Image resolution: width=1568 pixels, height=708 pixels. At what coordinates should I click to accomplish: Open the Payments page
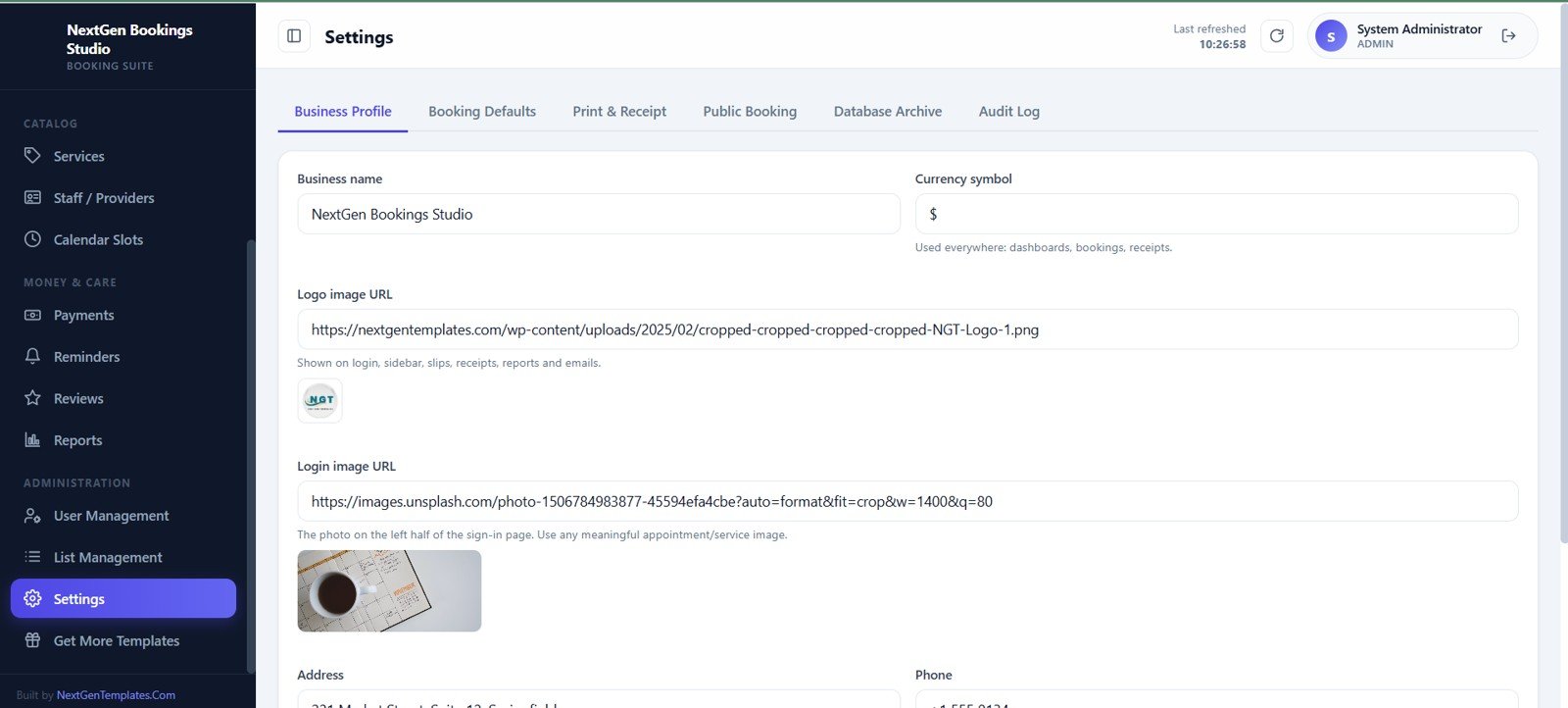click(x=123, y=315)
